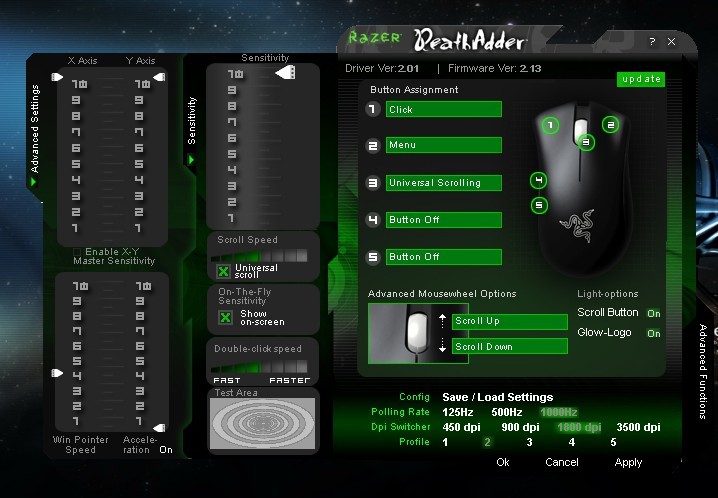Screen dimensions: 718x498
Task: Switch to Profile 3
Action: (x=529, y=442)
